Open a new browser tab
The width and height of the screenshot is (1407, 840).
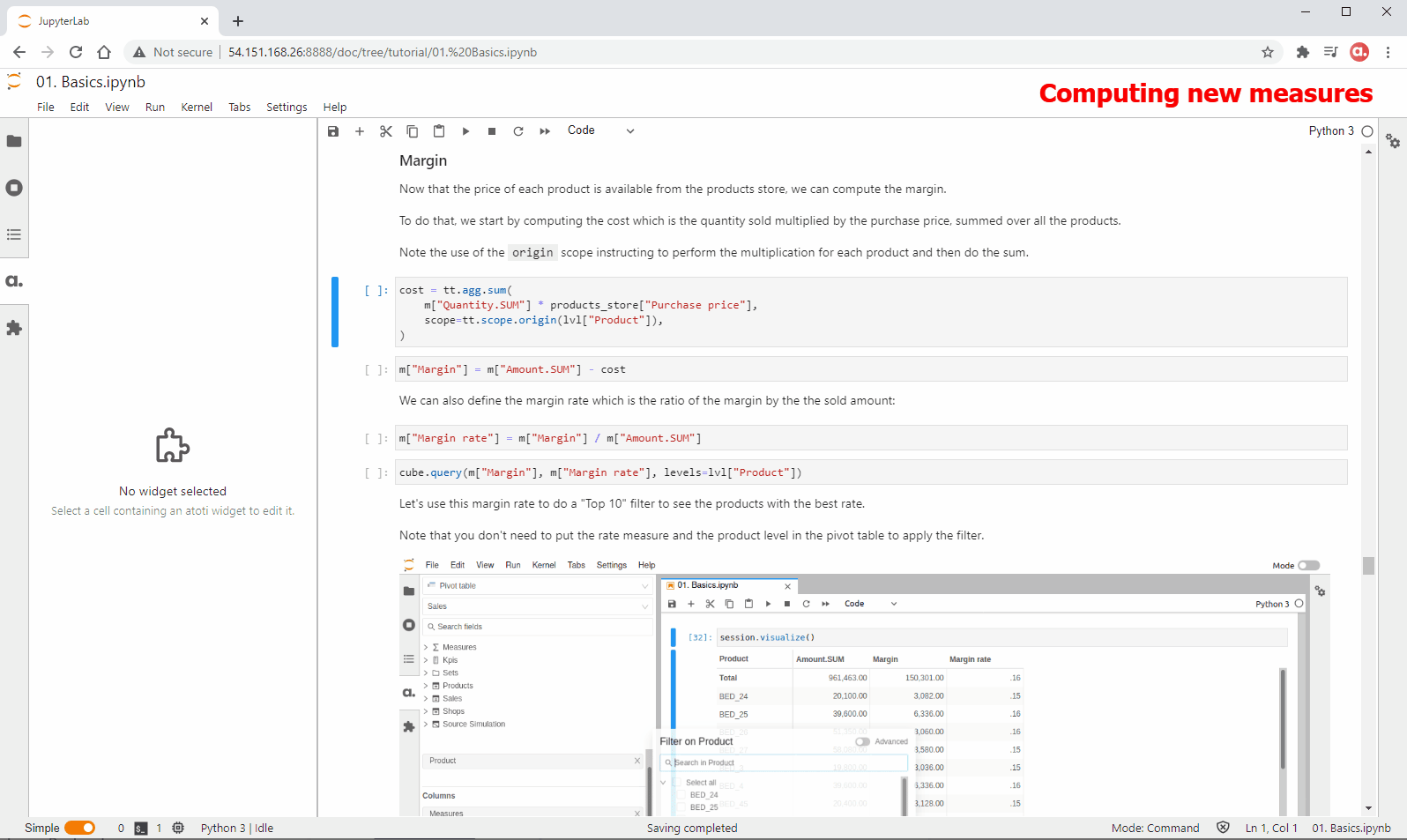pos(238,21)
